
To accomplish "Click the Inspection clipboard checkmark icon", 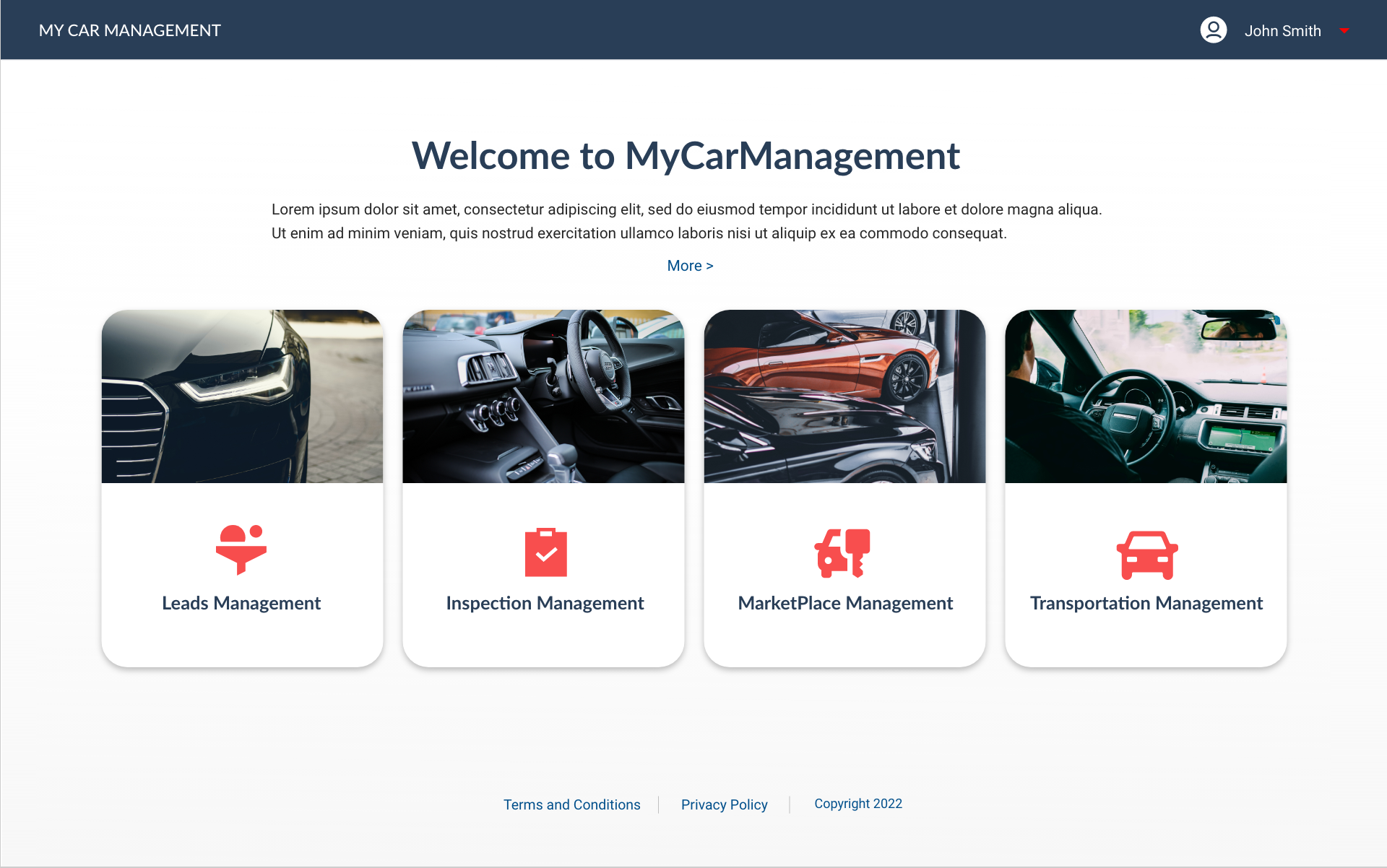I will click(545, 552).
